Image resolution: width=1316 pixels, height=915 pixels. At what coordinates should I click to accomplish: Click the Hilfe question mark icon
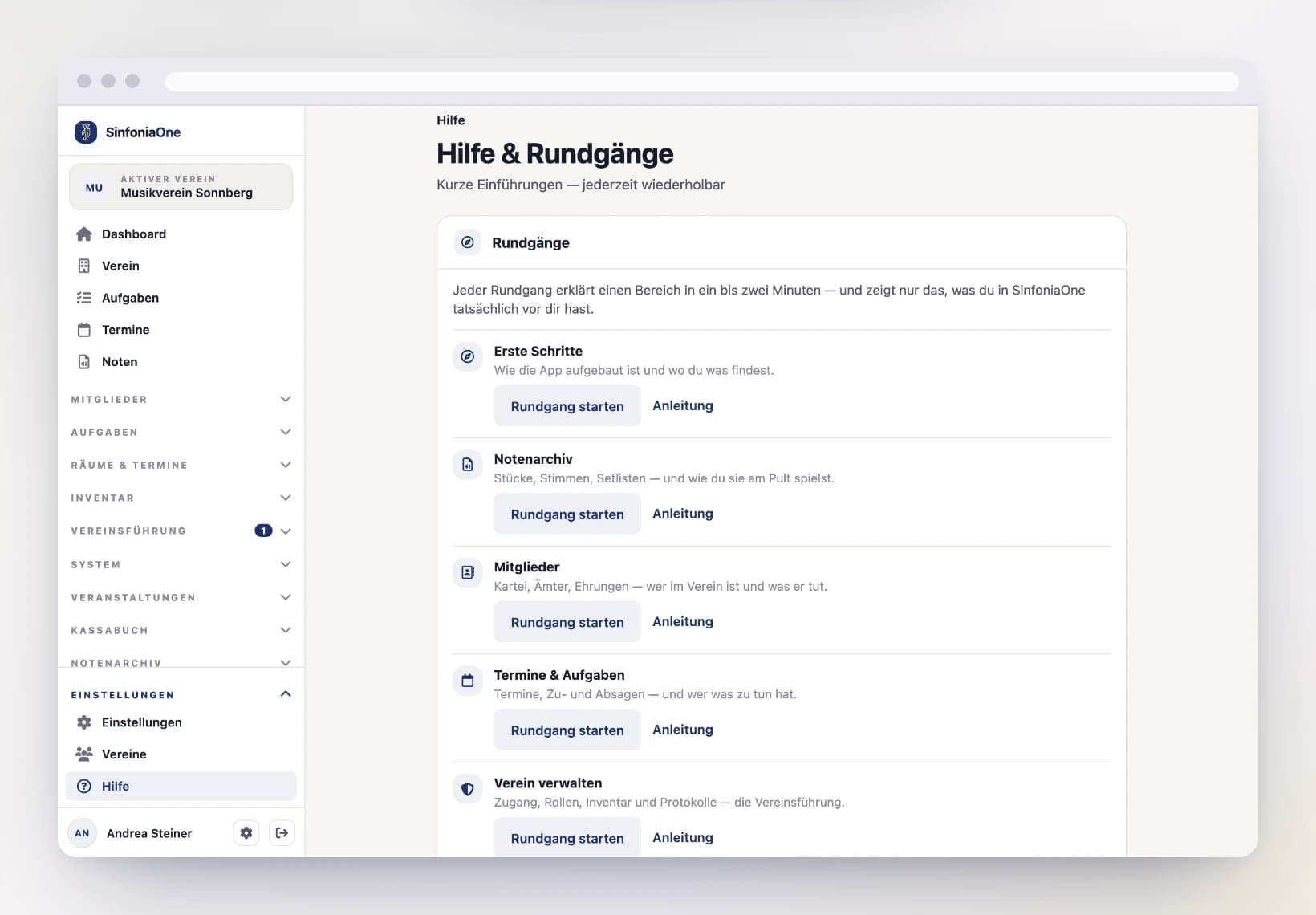click(x=84, y=787)
